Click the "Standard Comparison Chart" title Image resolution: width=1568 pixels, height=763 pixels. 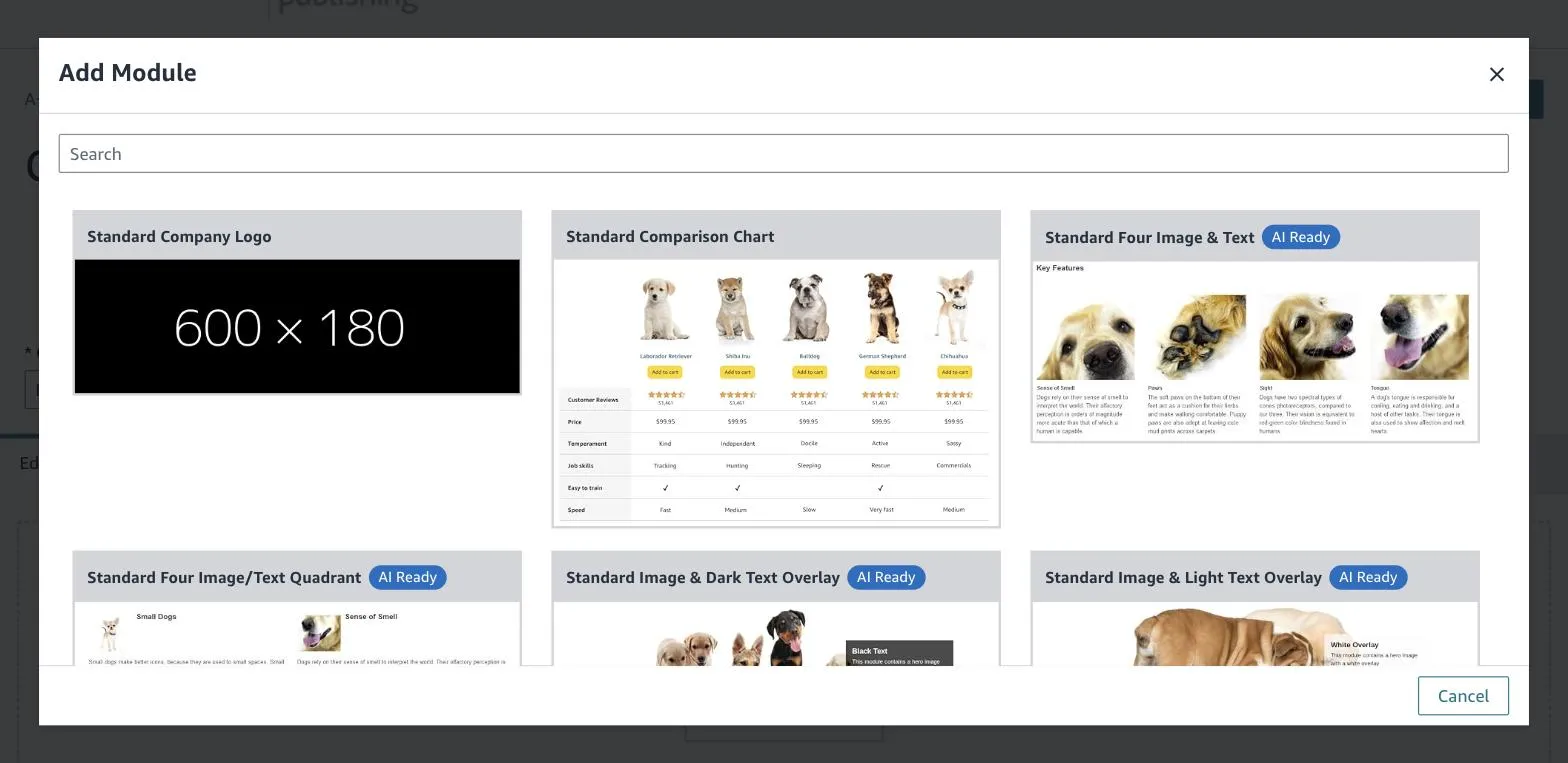click(670, 237)
